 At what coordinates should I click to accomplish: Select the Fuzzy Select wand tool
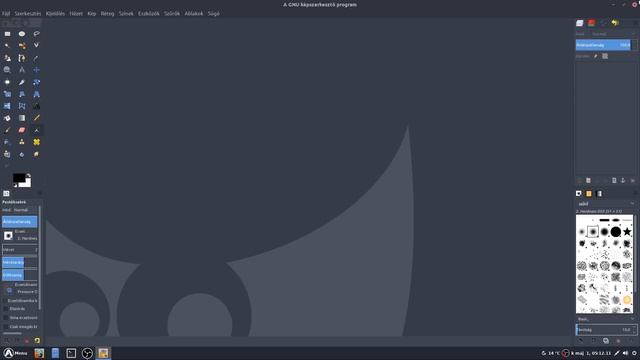(x=7, y=46)
